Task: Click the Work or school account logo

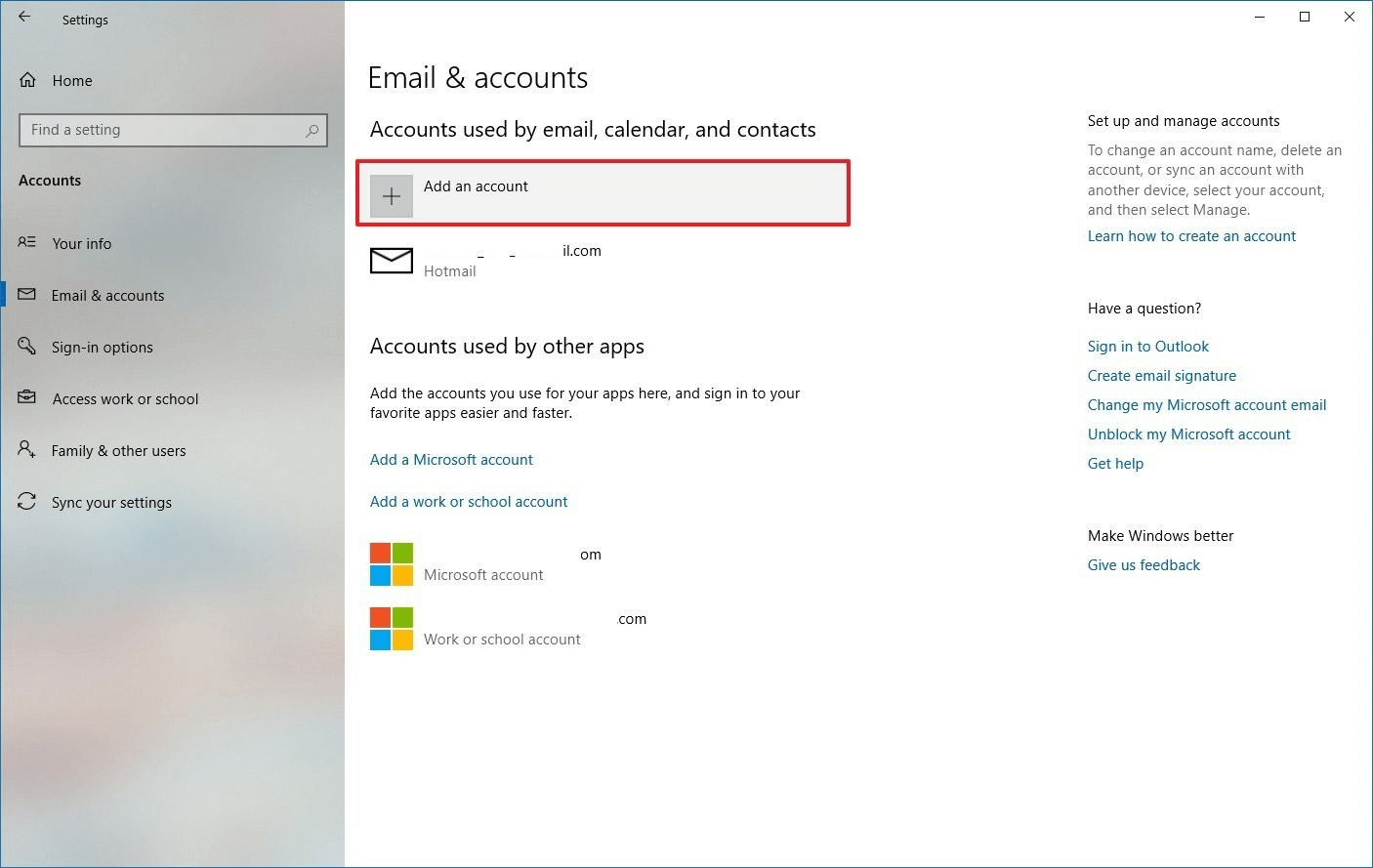Action: [x=392, y=629]
